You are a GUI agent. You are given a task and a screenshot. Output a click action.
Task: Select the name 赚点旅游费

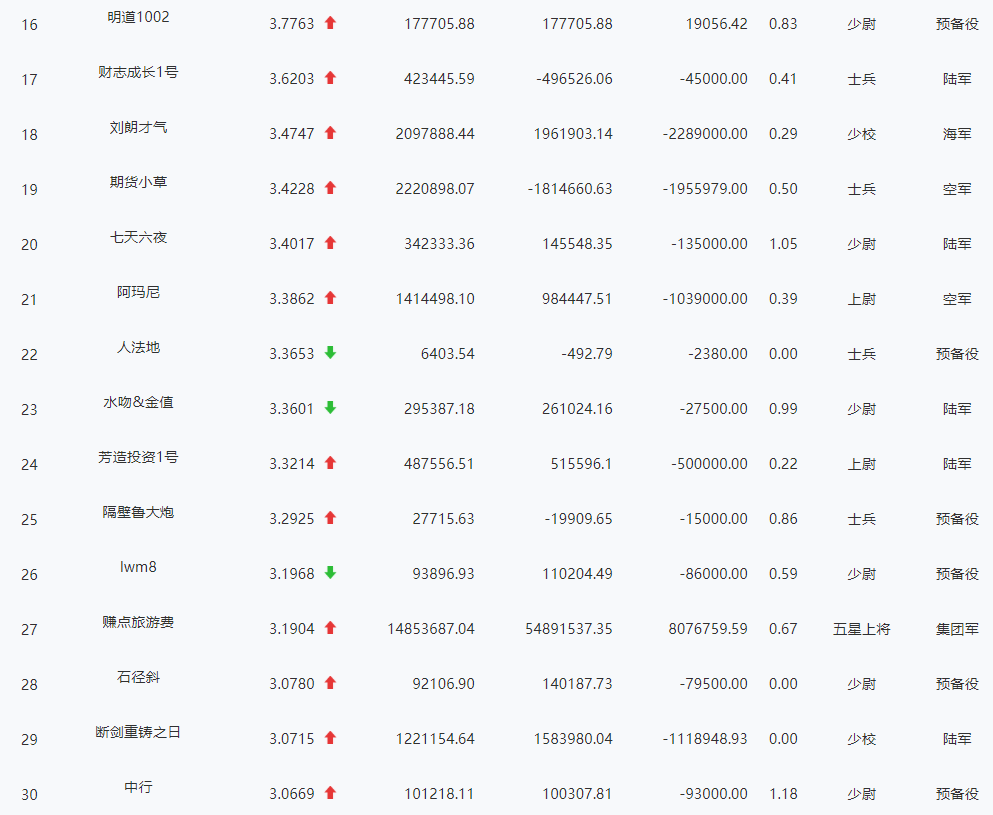click(138, 622)
